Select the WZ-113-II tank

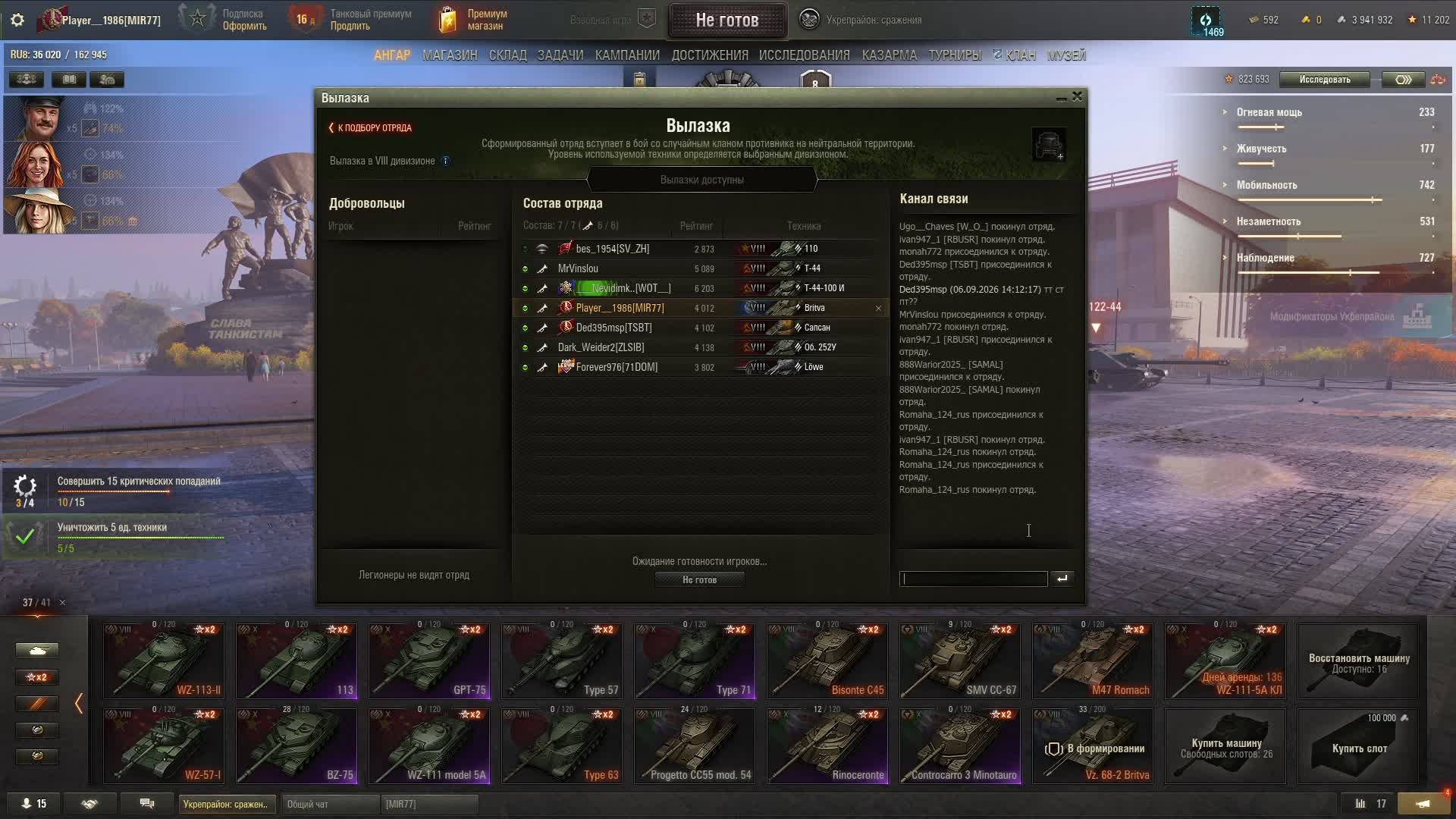[163, 660]
